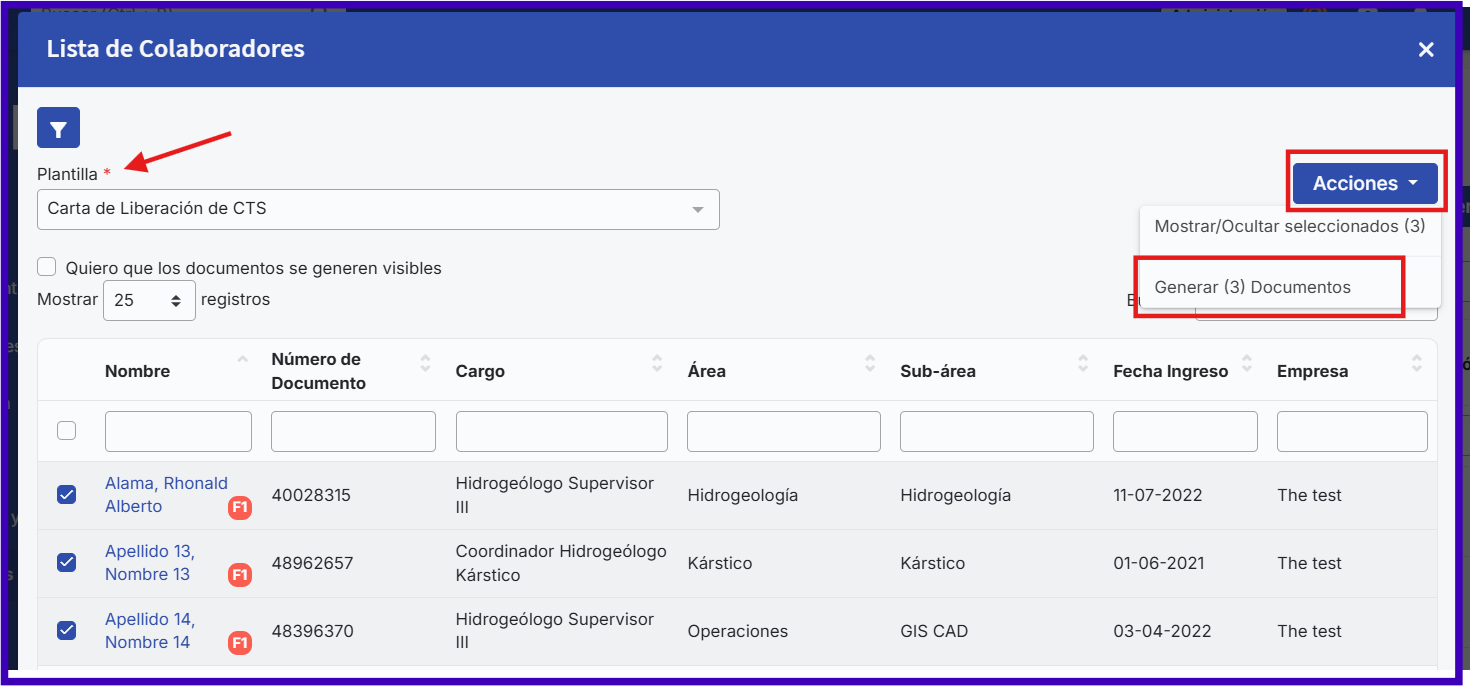This screenshot has height=686, width=1470.
Task: Click the F1 badge beside Apellido 13
Action: (x=240, y=575)
